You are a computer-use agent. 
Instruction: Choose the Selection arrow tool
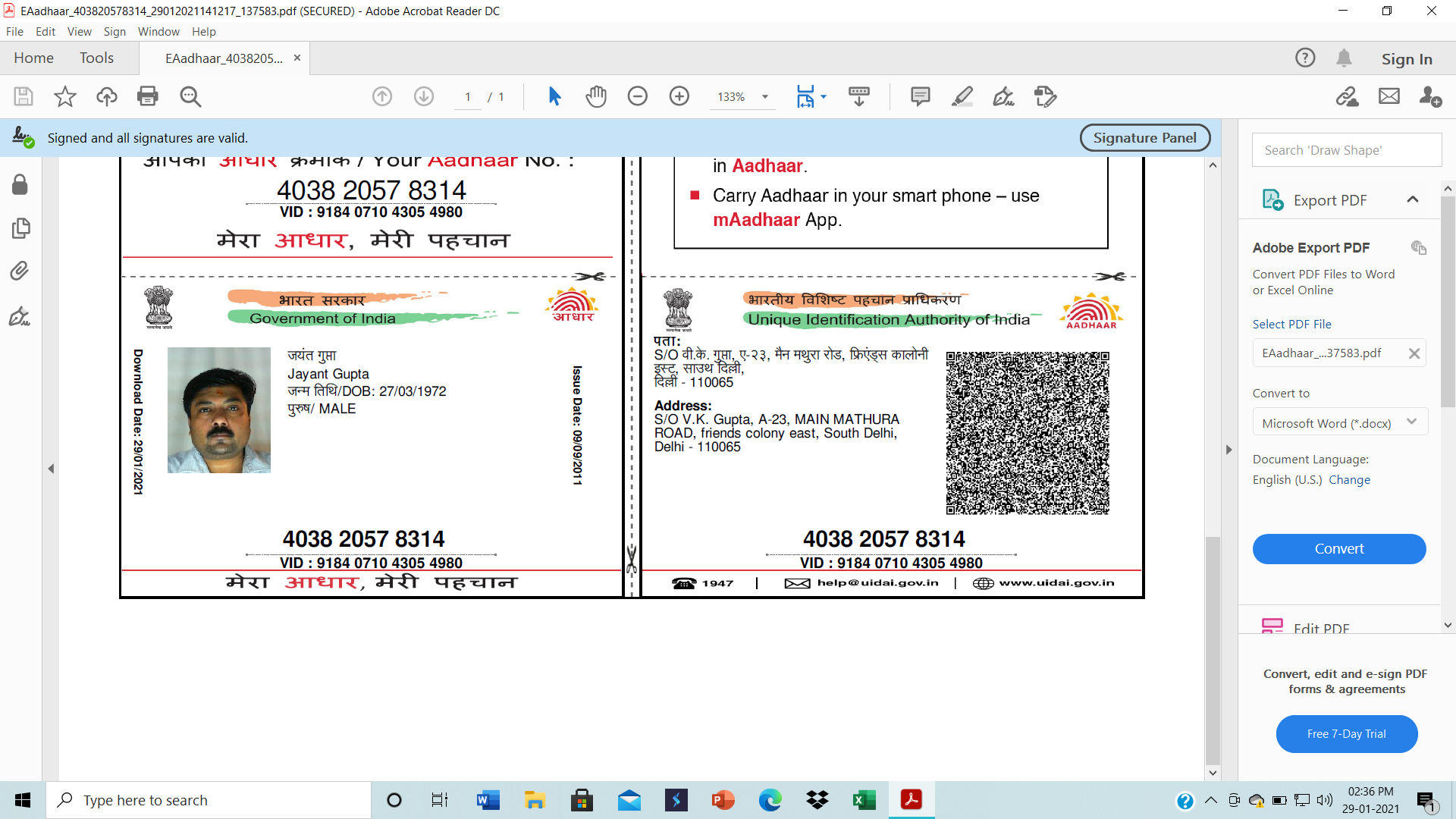(554, 96)
